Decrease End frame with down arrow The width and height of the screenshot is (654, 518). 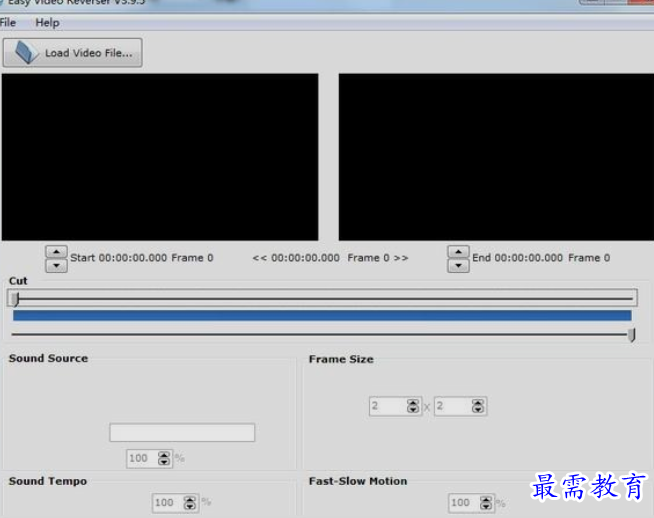458,266
